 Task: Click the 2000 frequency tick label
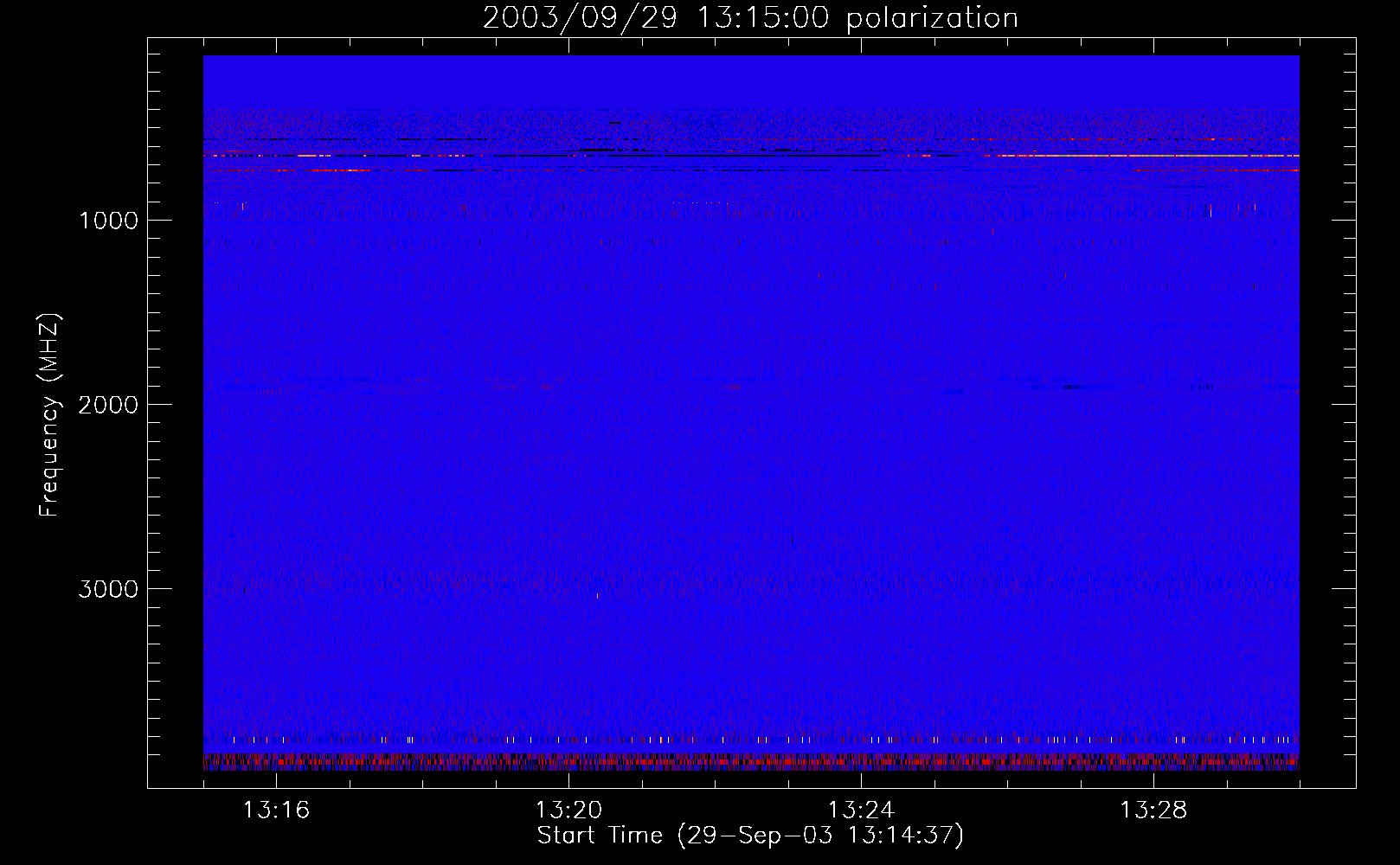point(108,405)
